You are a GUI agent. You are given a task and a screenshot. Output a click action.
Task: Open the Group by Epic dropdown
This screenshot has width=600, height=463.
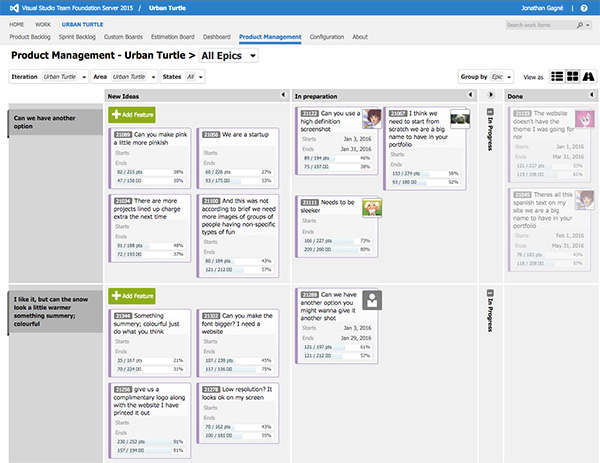pyautogui.click(x=486, y=77)
